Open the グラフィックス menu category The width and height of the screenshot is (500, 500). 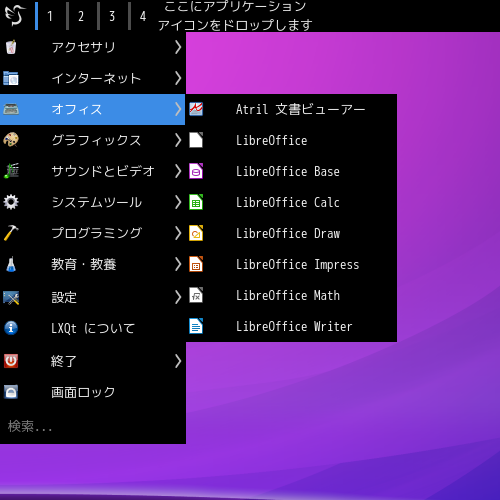(92, 140)
